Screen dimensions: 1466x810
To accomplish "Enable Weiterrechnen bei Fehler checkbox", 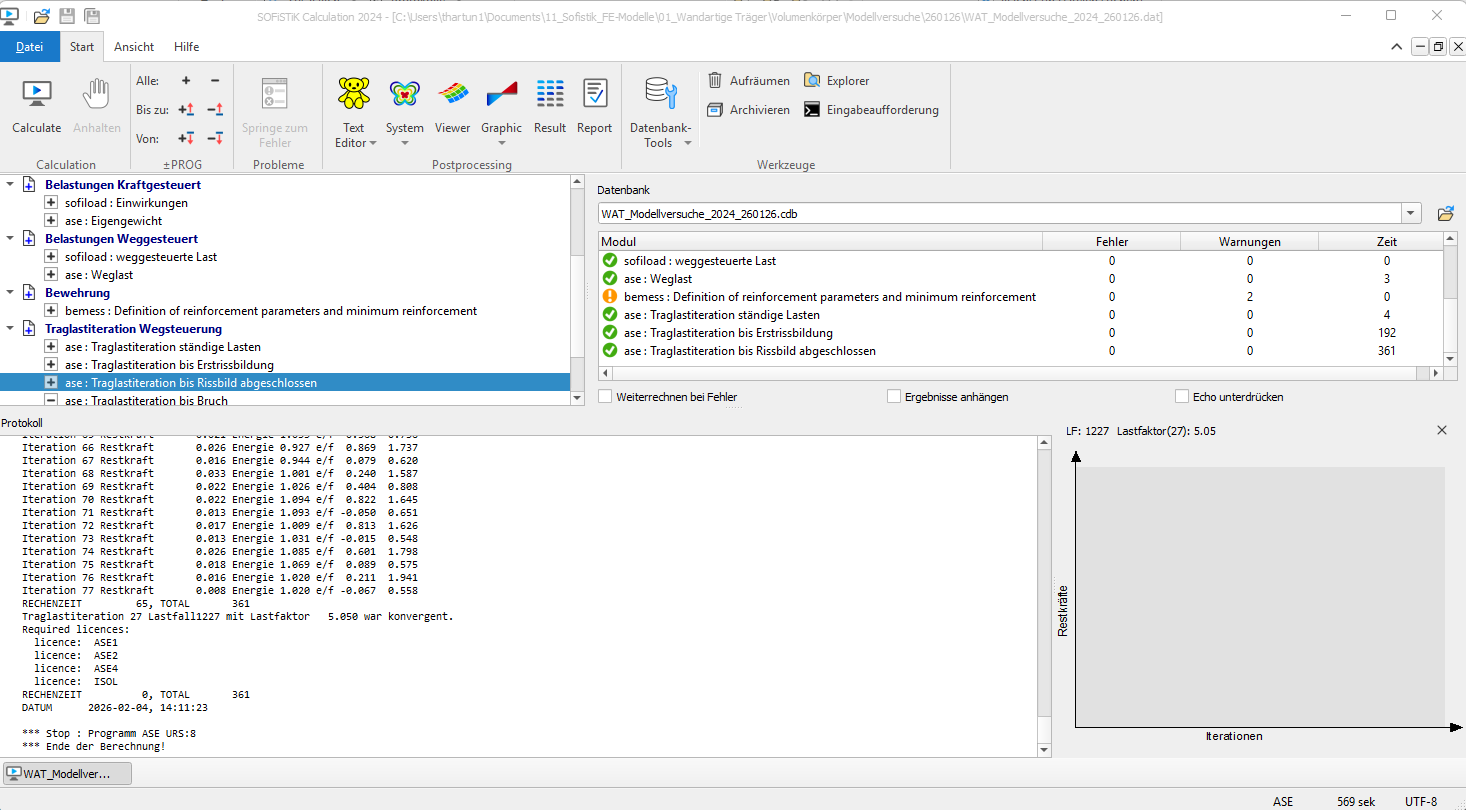I will point(605,397).
